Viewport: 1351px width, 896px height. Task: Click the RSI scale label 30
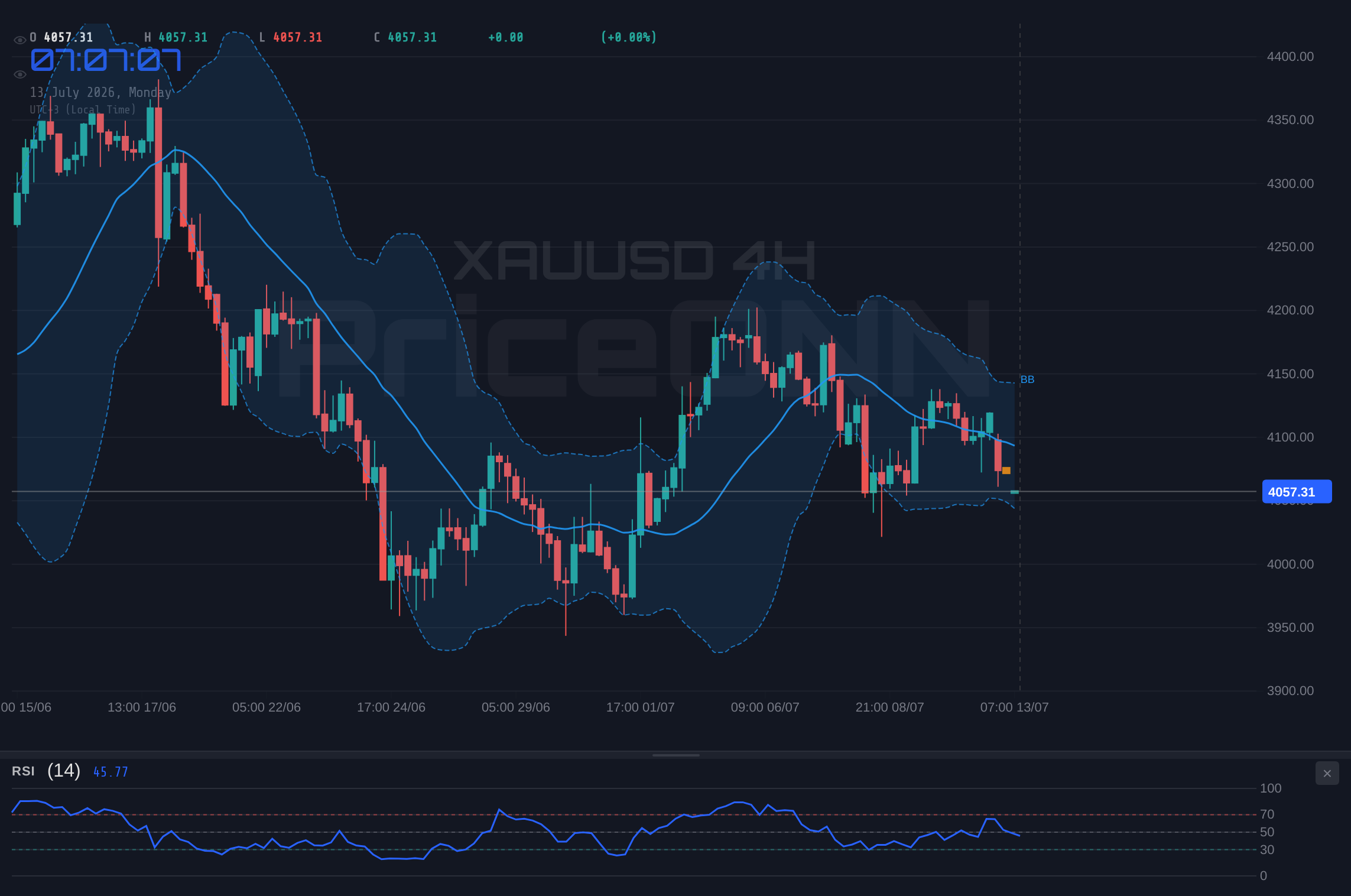[x=1267, y=850]
